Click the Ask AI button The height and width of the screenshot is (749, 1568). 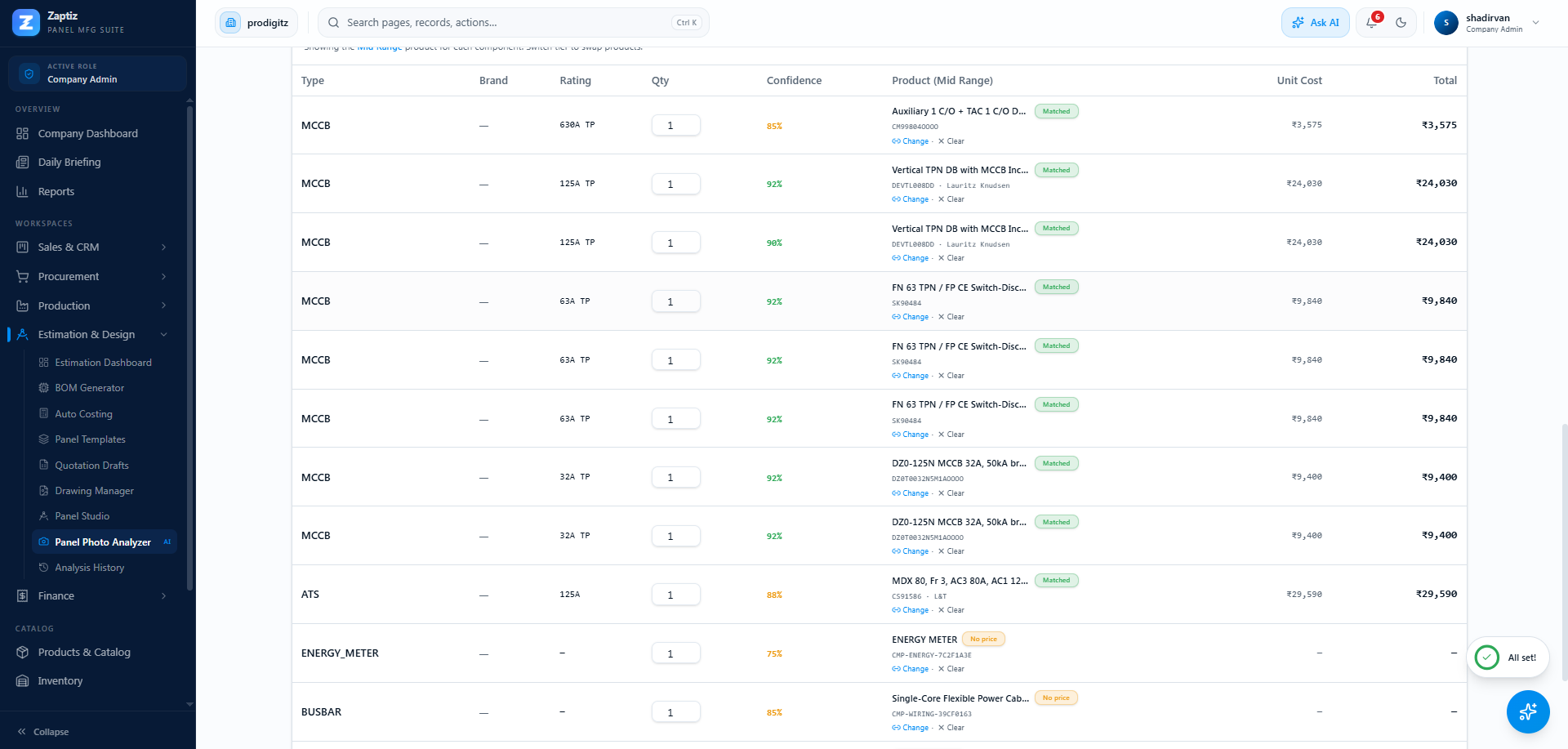point(1315,23)
